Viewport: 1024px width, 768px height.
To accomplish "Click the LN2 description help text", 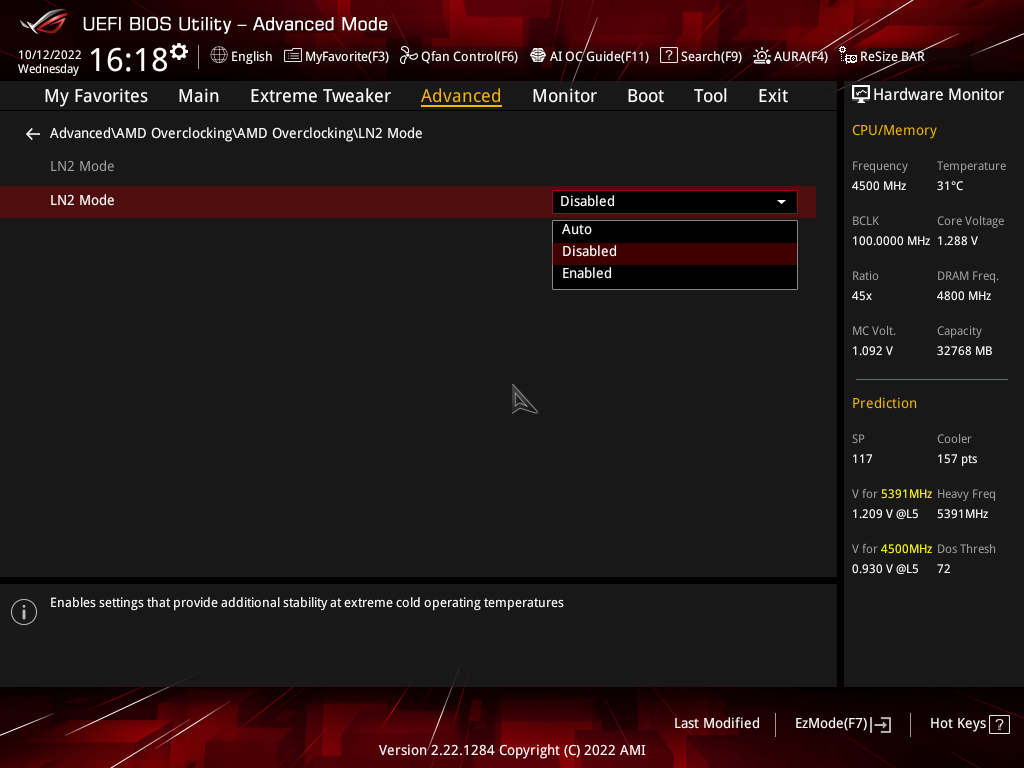I will (x=306, y=603).
